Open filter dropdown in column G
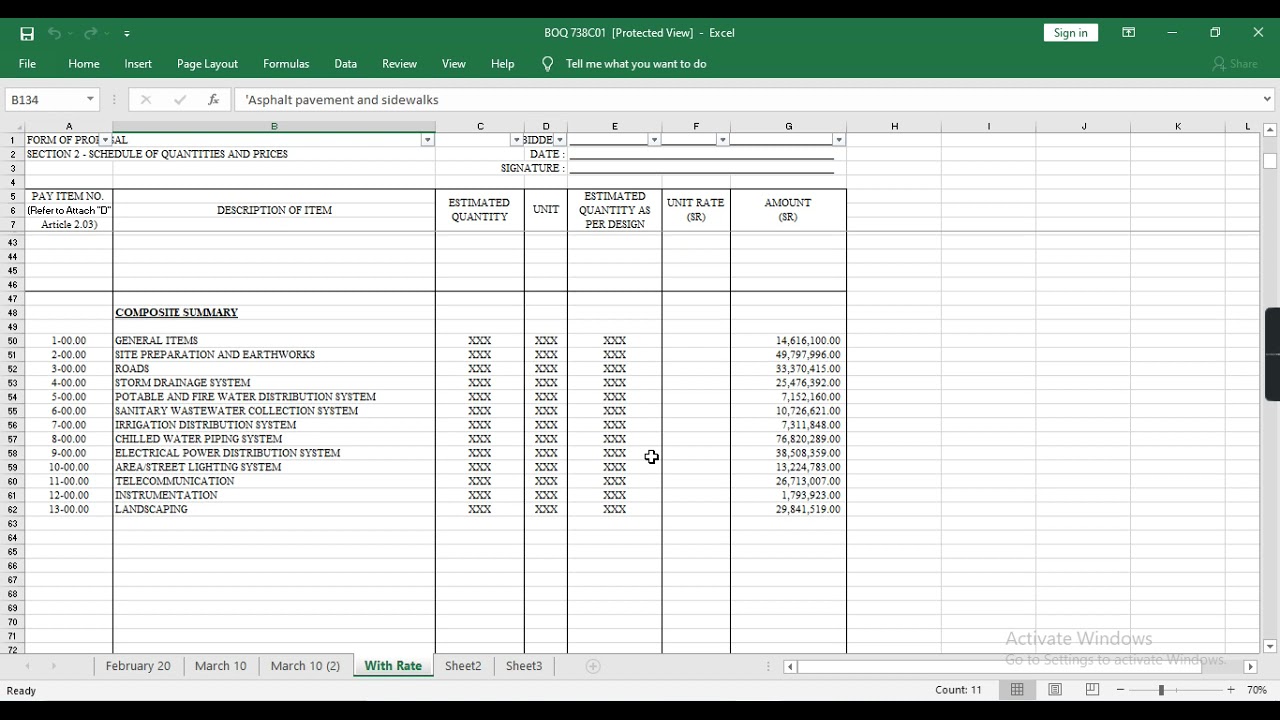Image resolution: width=1280 pixels, height=720 pixels. click(x=838, y=140)
